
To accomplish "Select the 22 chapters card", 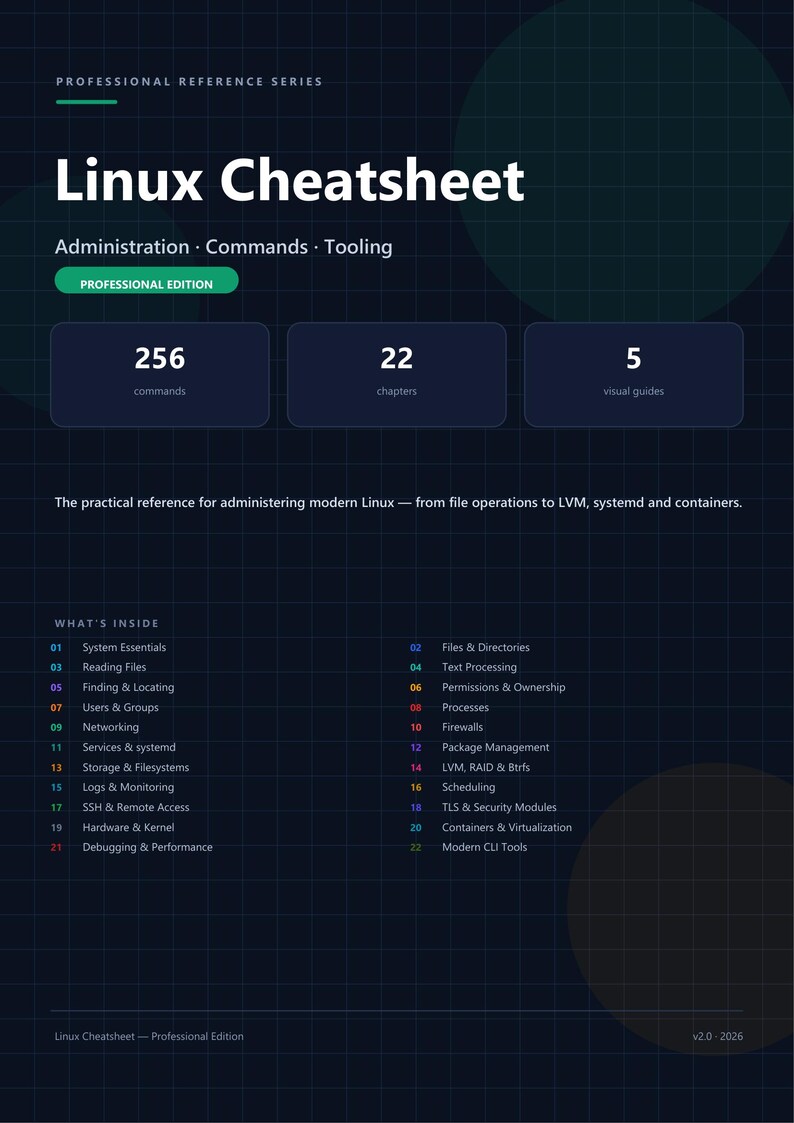I will click(x=397, y=375).
